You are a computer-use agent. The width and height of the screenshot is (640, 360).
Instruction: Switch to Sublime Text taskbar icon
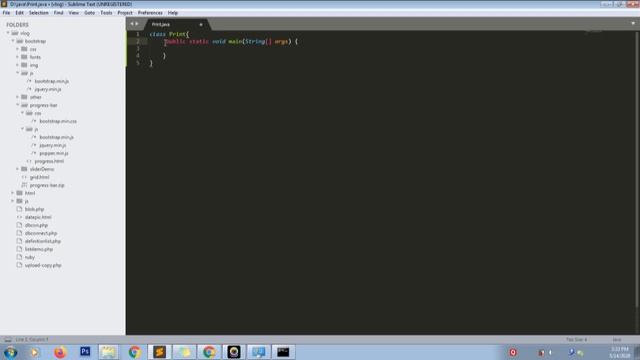(x=159, y=352)
